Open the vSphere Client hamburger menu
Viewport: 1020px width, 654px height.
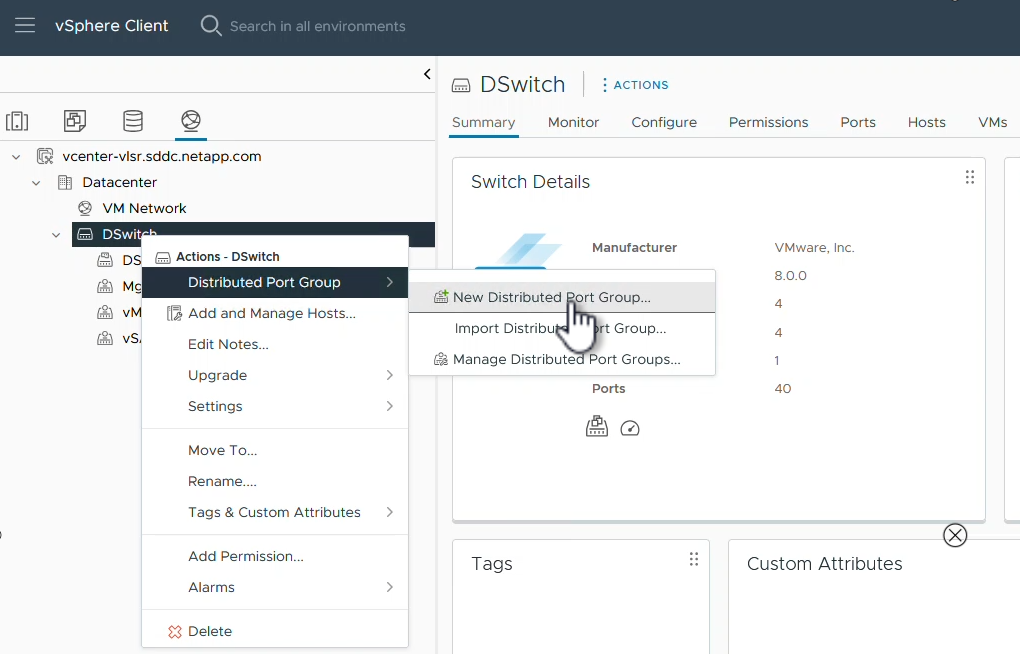[25, 26]
